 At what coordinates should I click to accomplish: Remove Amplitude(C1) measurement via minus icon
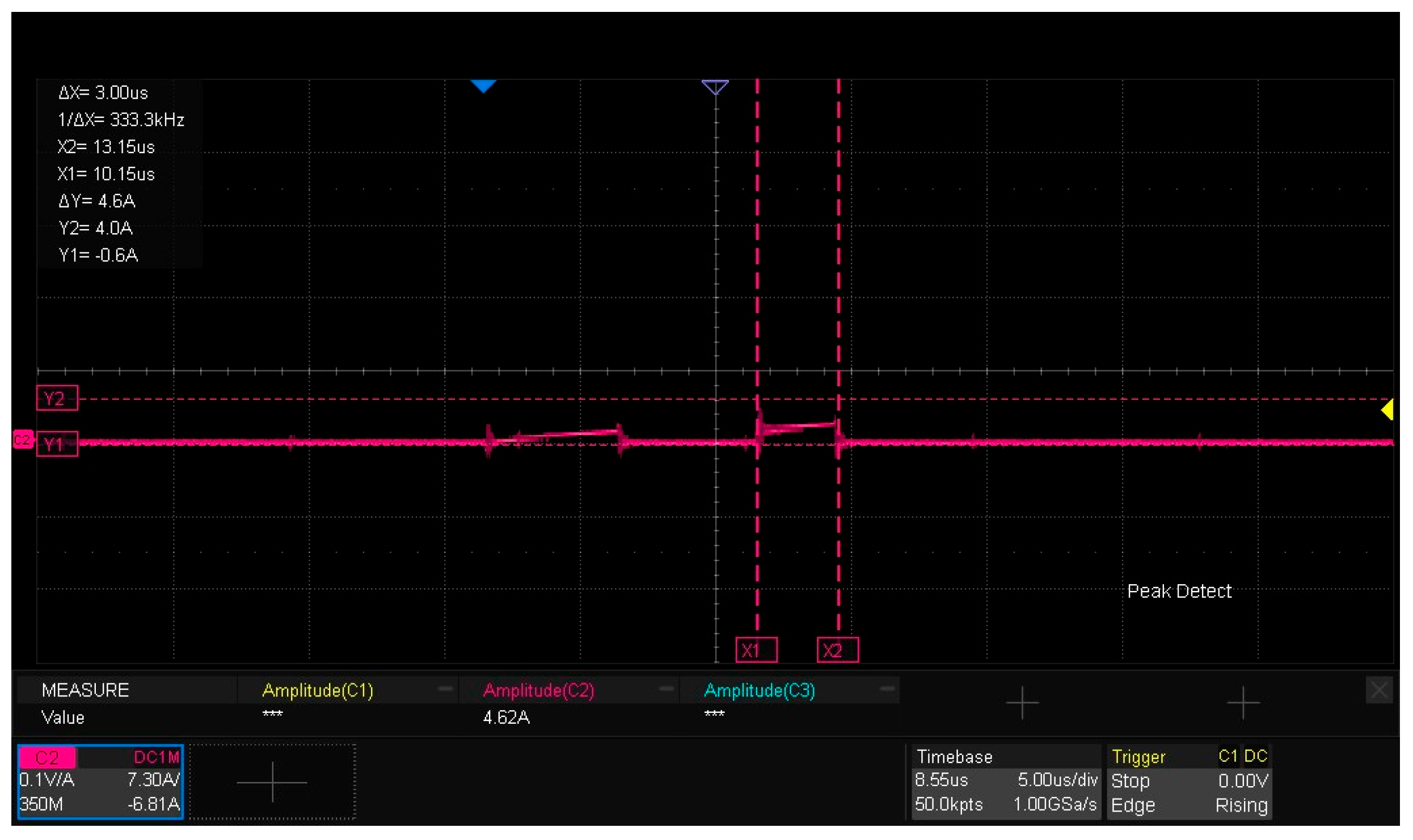click(445, 689)
